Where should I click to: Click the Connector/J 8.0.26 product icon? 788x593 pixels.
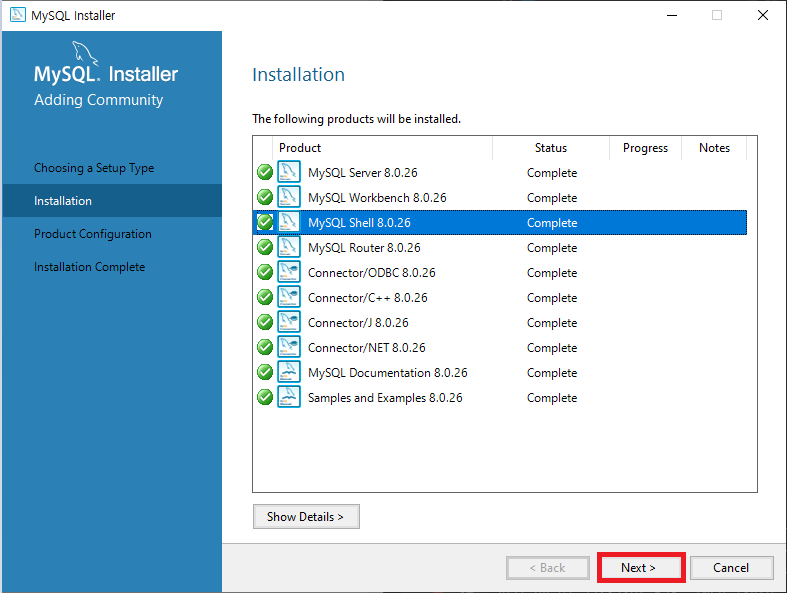click(x=289, y=322)
